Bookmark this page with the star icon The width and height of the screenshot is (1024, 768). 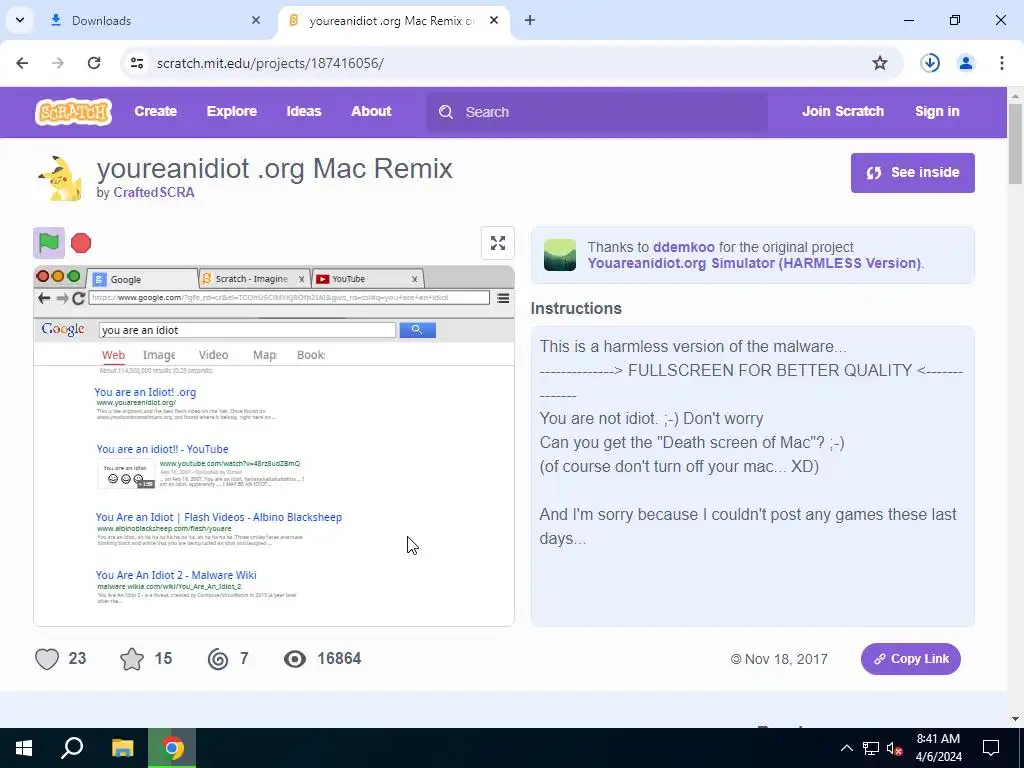point(880,63)
